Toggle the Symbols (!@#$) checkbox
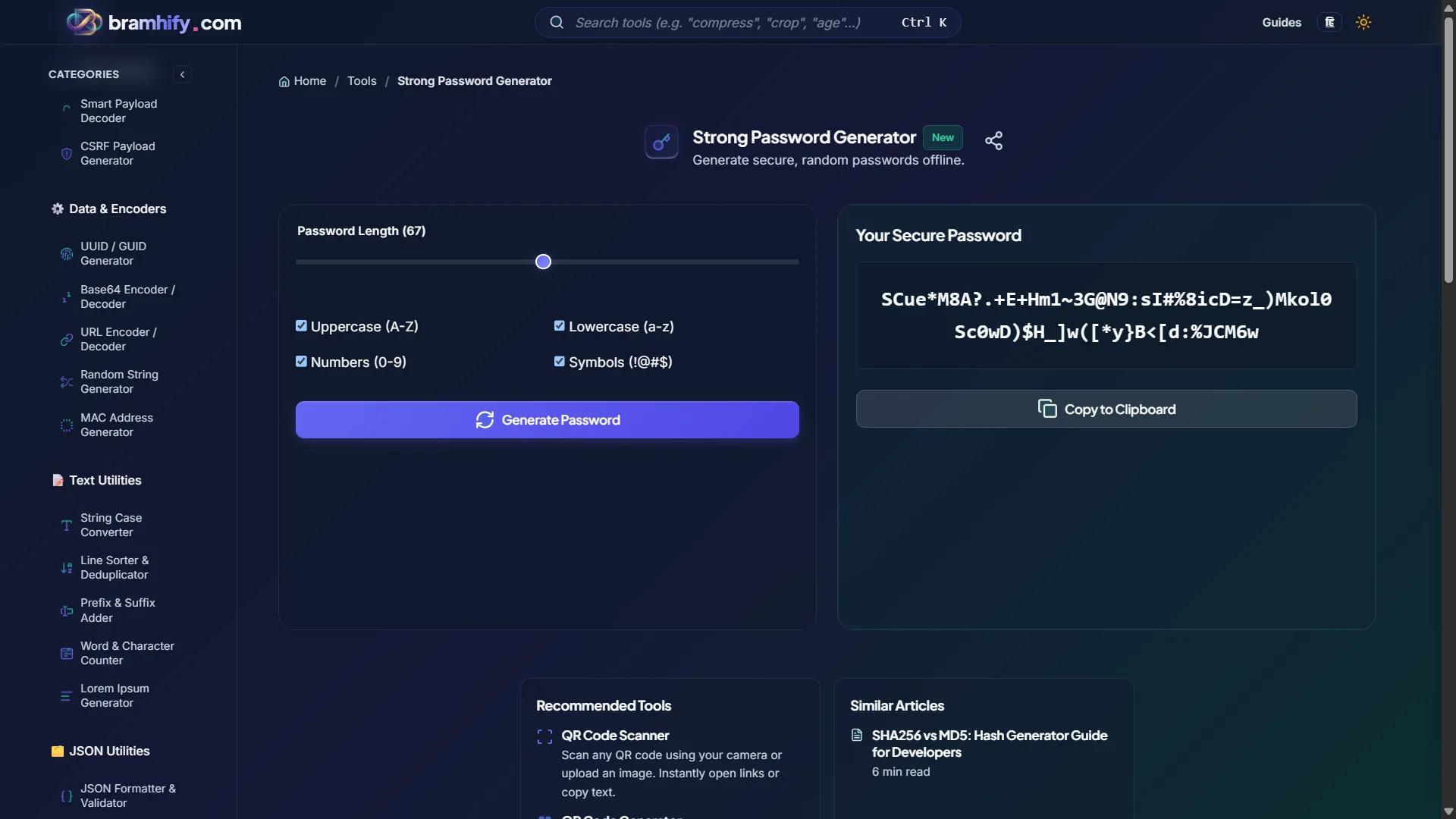This screenshot has height=819, width=1456. (x=560, y=361)
